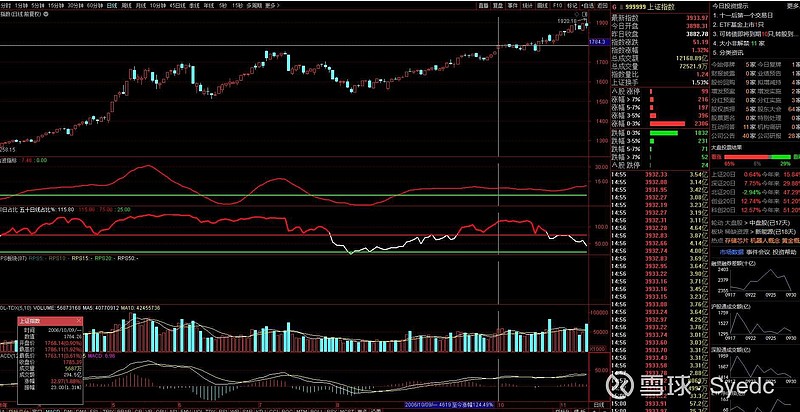Open the 融资融券额 mini chart
The height and width of the screenshot is (412, 800).
pos(755,281)
